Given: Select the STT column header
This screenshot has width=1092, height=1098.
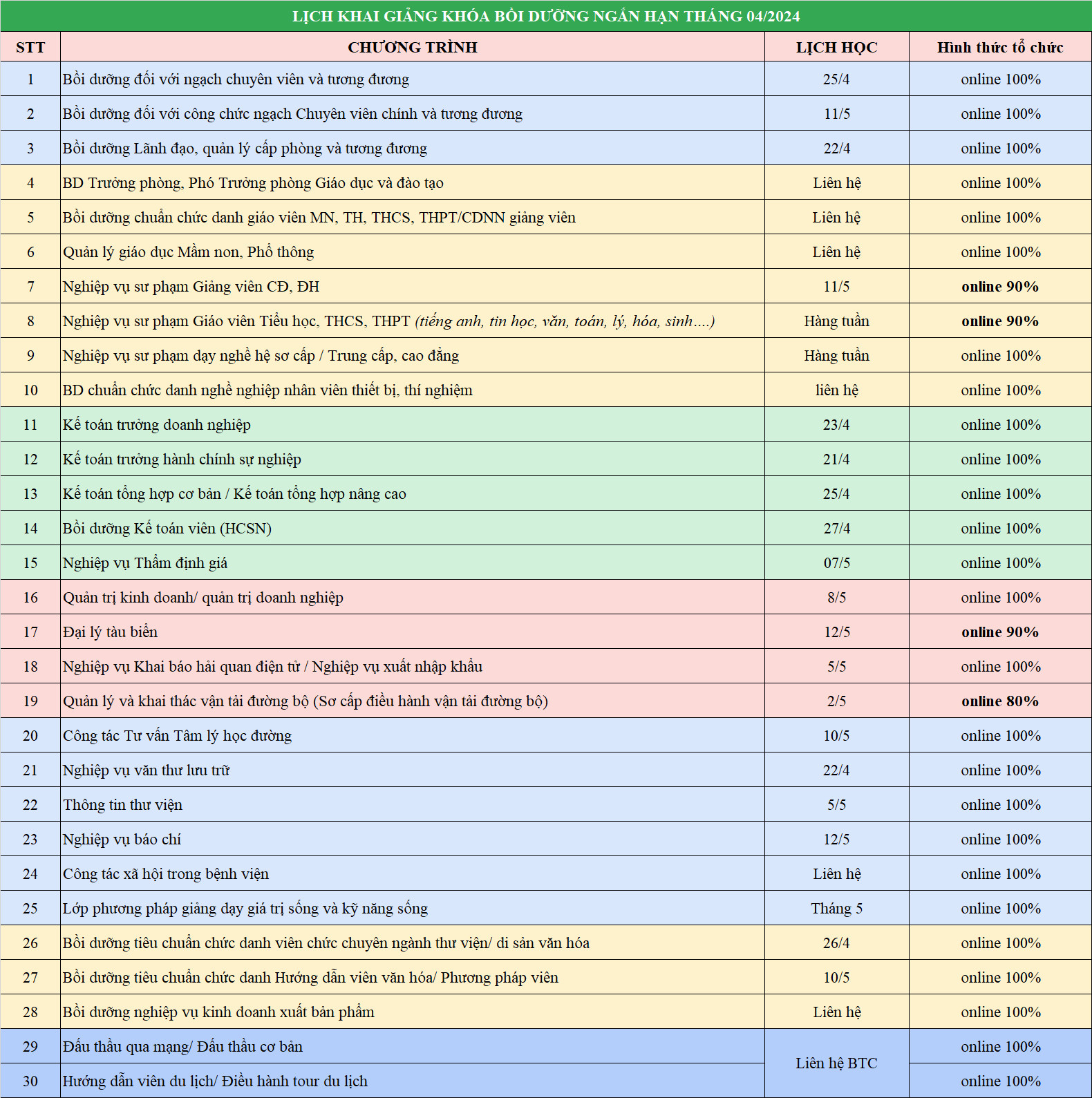Looking at the screenshot, I should click(30, 47).
